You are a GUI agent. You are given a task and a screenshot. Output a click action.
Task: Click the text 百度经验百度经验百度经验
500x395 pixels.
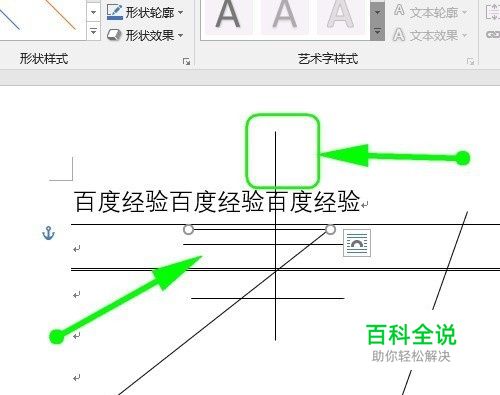217,201
